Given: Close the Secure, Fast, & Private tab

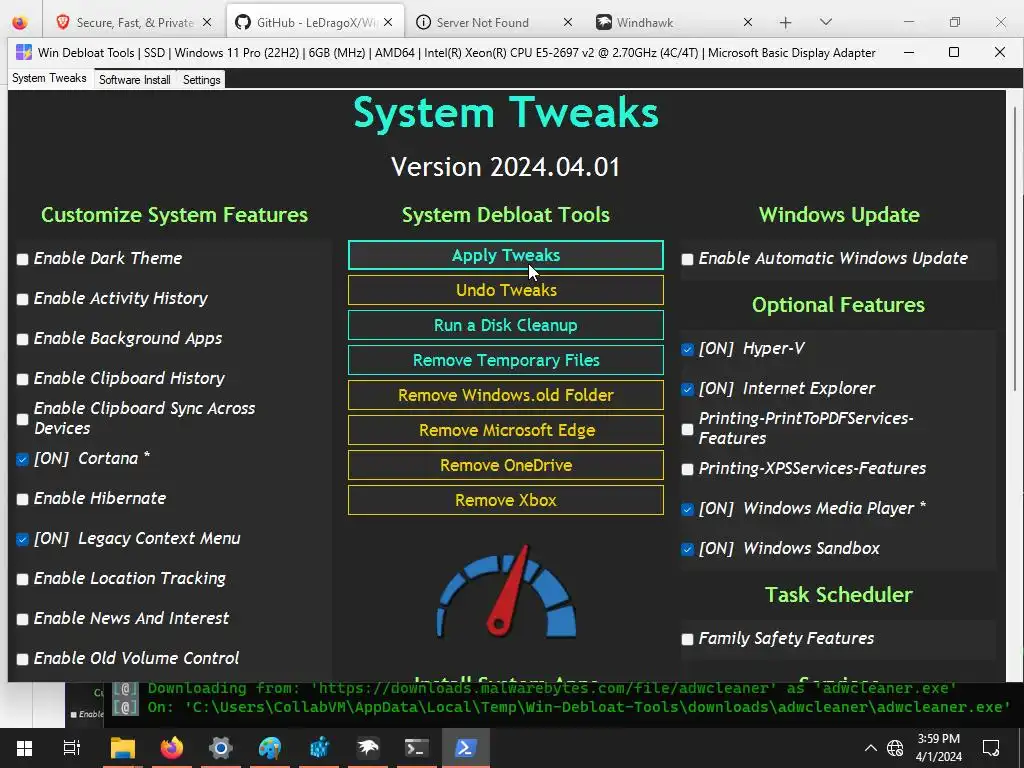Looking at the screenshot, I should tap(207, 22).
